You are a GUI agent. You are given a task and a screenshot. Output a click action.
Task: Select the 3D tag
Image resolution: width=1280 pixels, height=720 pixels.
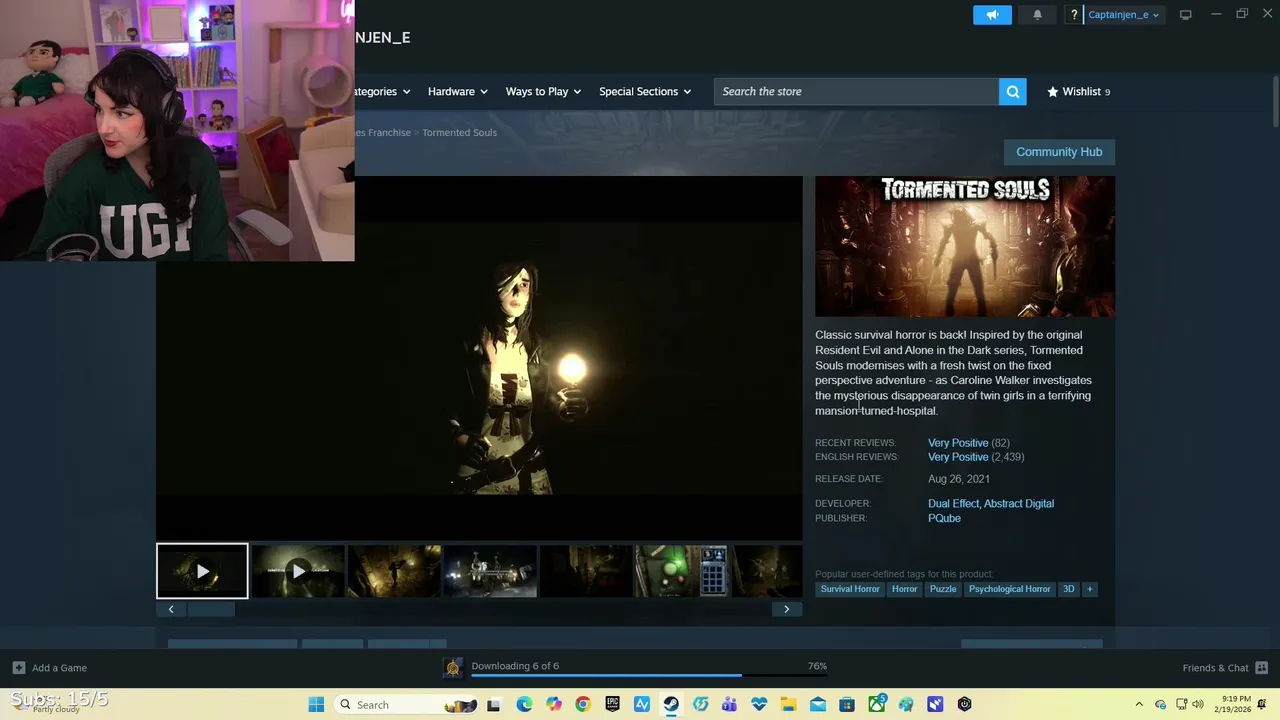pyautogui.click(x=1068, y=589)
